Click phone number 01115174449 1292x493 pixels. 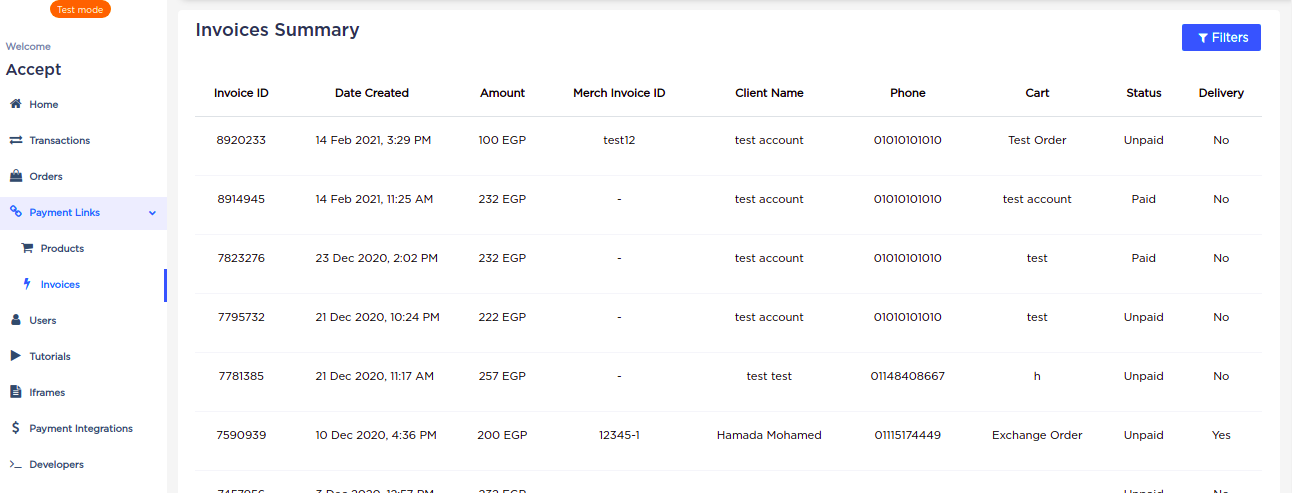tap(908, 435)
